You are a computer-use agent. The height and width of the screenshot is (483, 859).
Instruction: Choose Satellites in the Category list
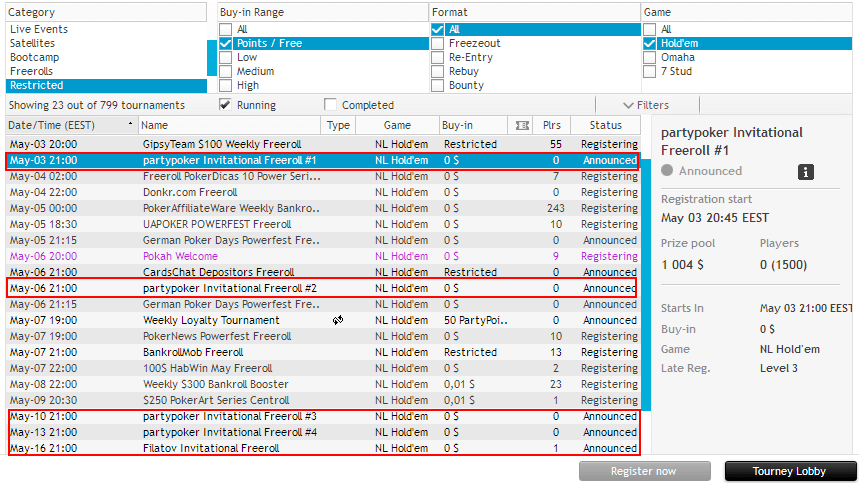pyautogui.click(x=33, y=44)
